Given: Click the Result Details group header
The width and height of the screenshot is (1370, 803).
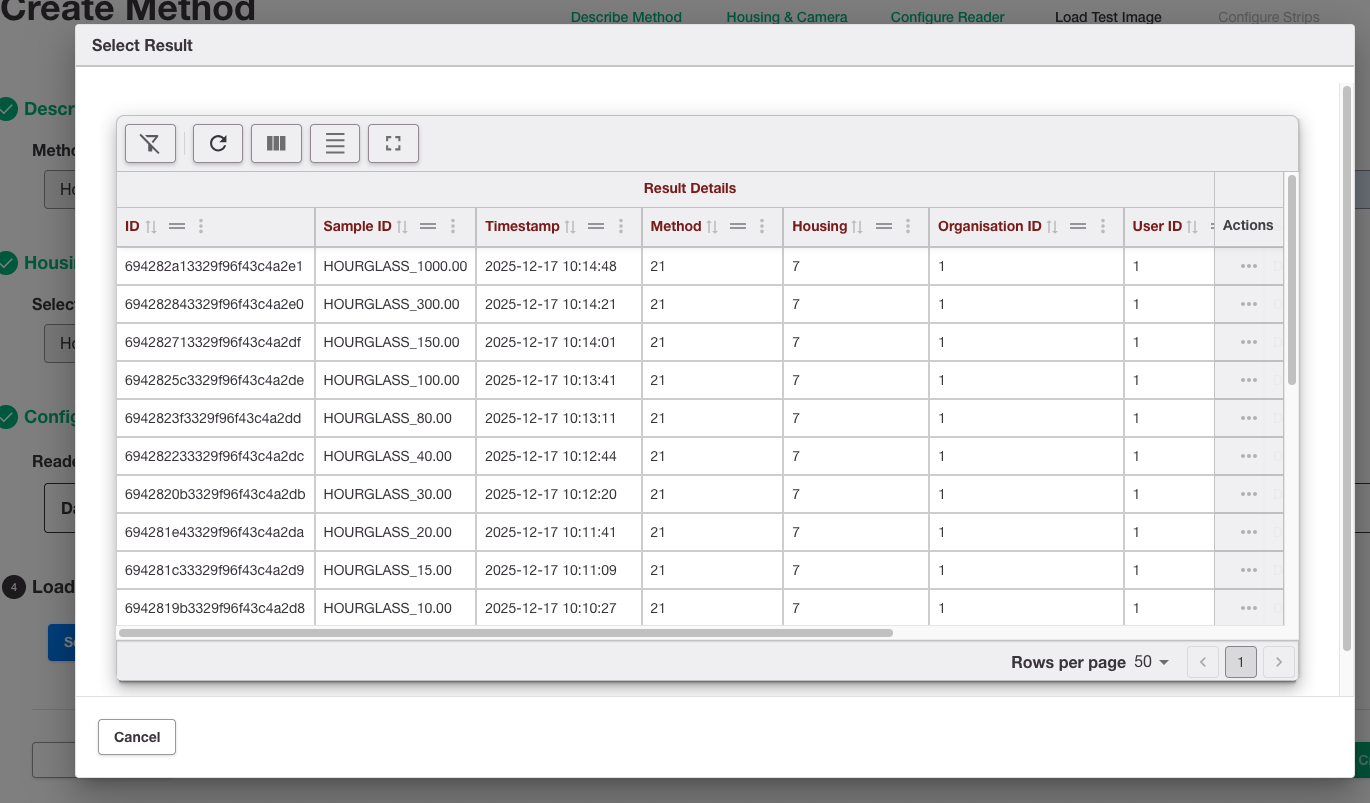Looking at the screenshot, I should point(690,188).
